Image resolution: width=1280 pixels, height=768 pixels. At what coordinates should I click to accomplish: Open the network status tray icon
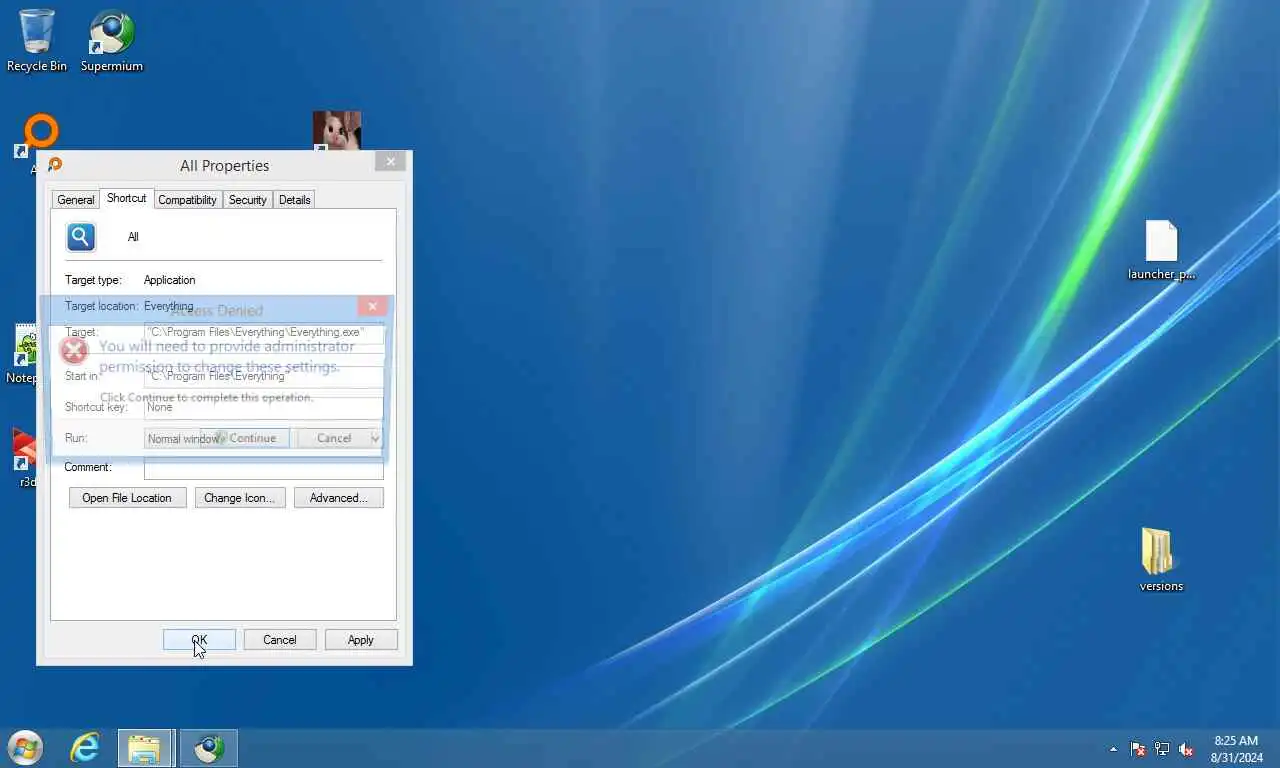pyautogui.click(x=1162, y=749)
